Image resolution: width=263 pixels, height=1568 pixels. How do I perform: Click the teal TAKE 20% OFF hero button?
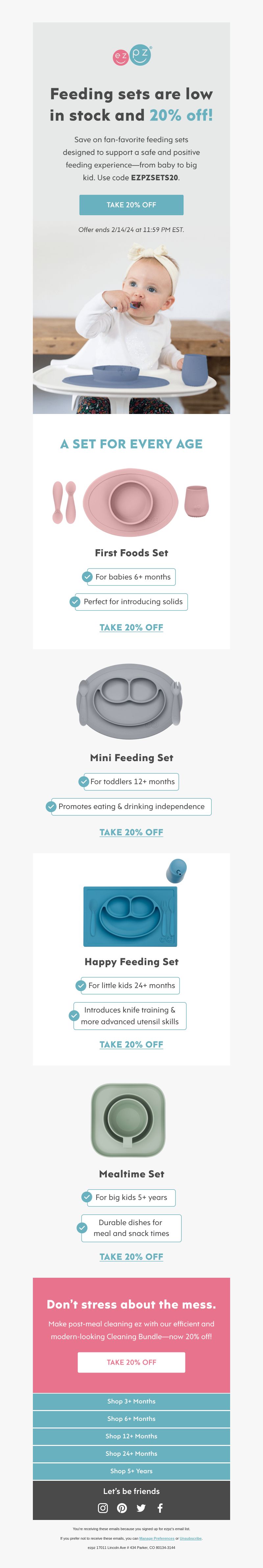[x=131, y=205]
